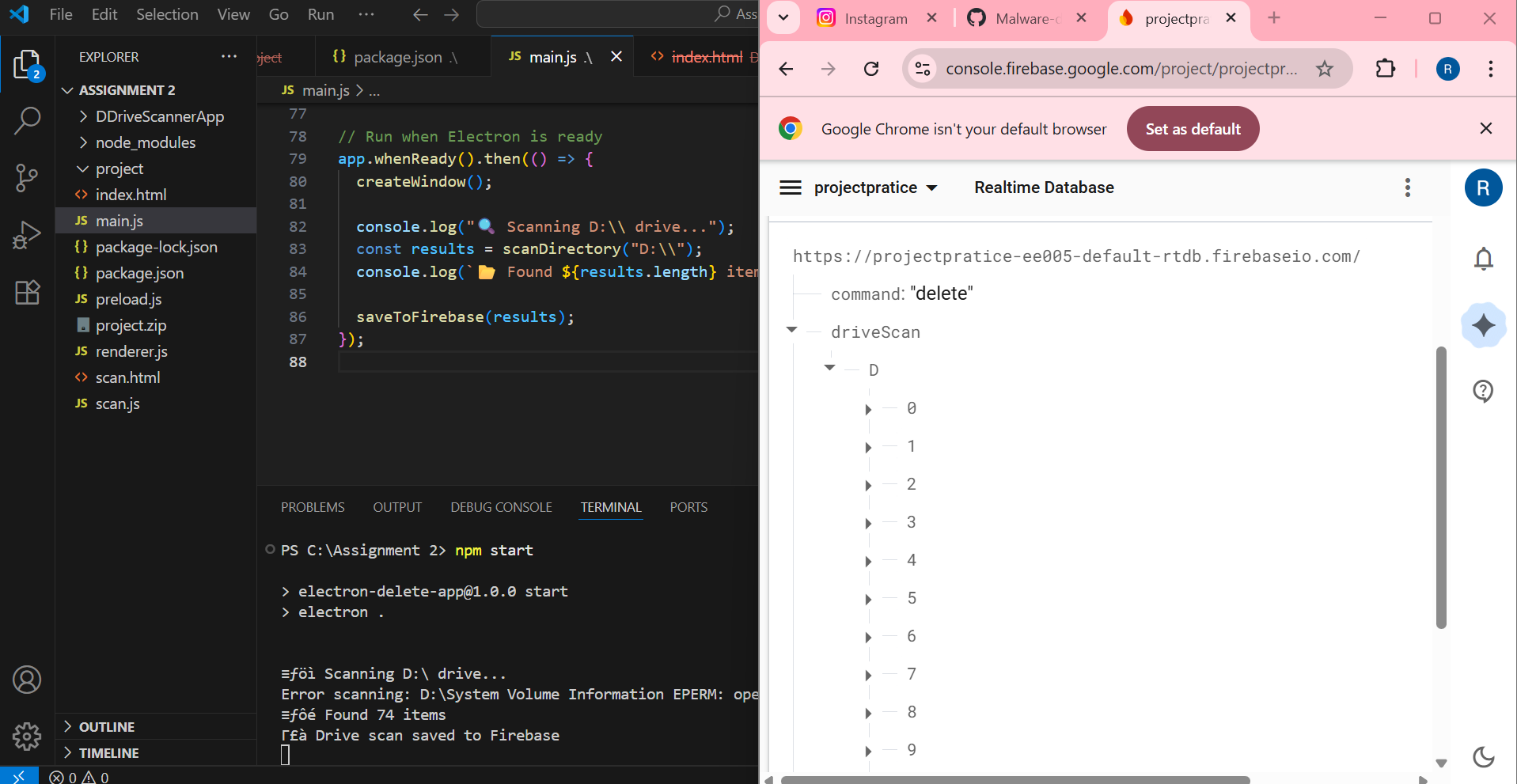
Task: Click the Chrome address bar URL
Action: coord(1121,69)
